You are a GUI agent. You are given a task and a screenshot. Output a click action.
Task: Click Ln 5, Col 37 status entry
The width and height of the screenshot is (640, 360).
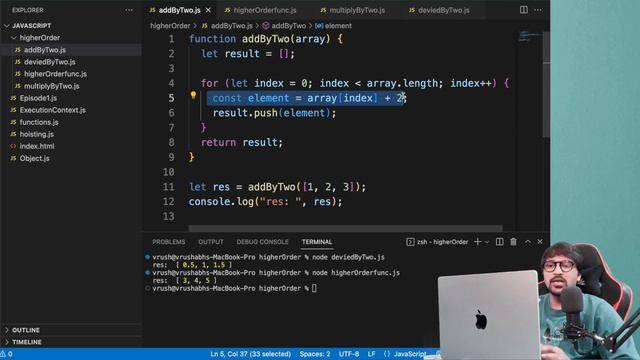click(x=251, y=354)
